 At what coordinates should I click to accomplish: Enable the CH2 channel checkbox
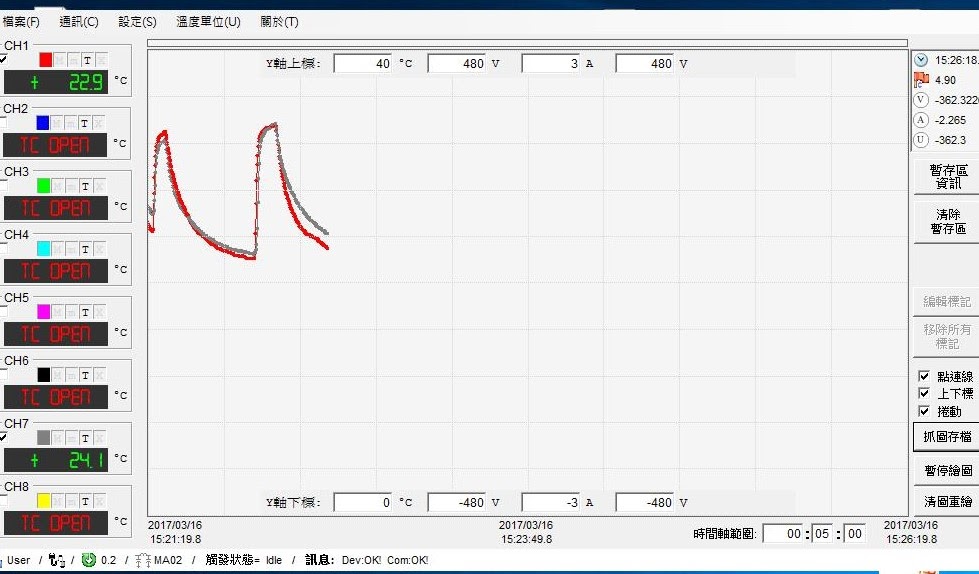coord(3,122)
